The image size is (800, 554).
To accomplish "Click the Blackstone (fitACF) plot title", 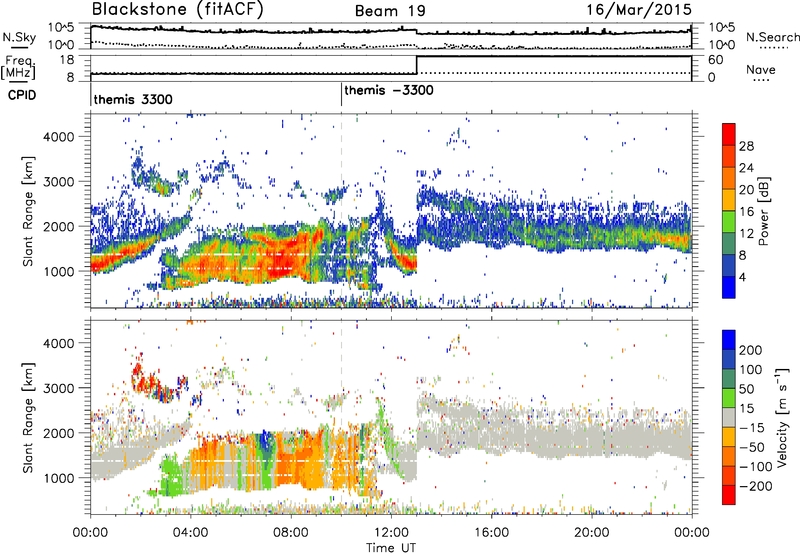I will (178, 10).
